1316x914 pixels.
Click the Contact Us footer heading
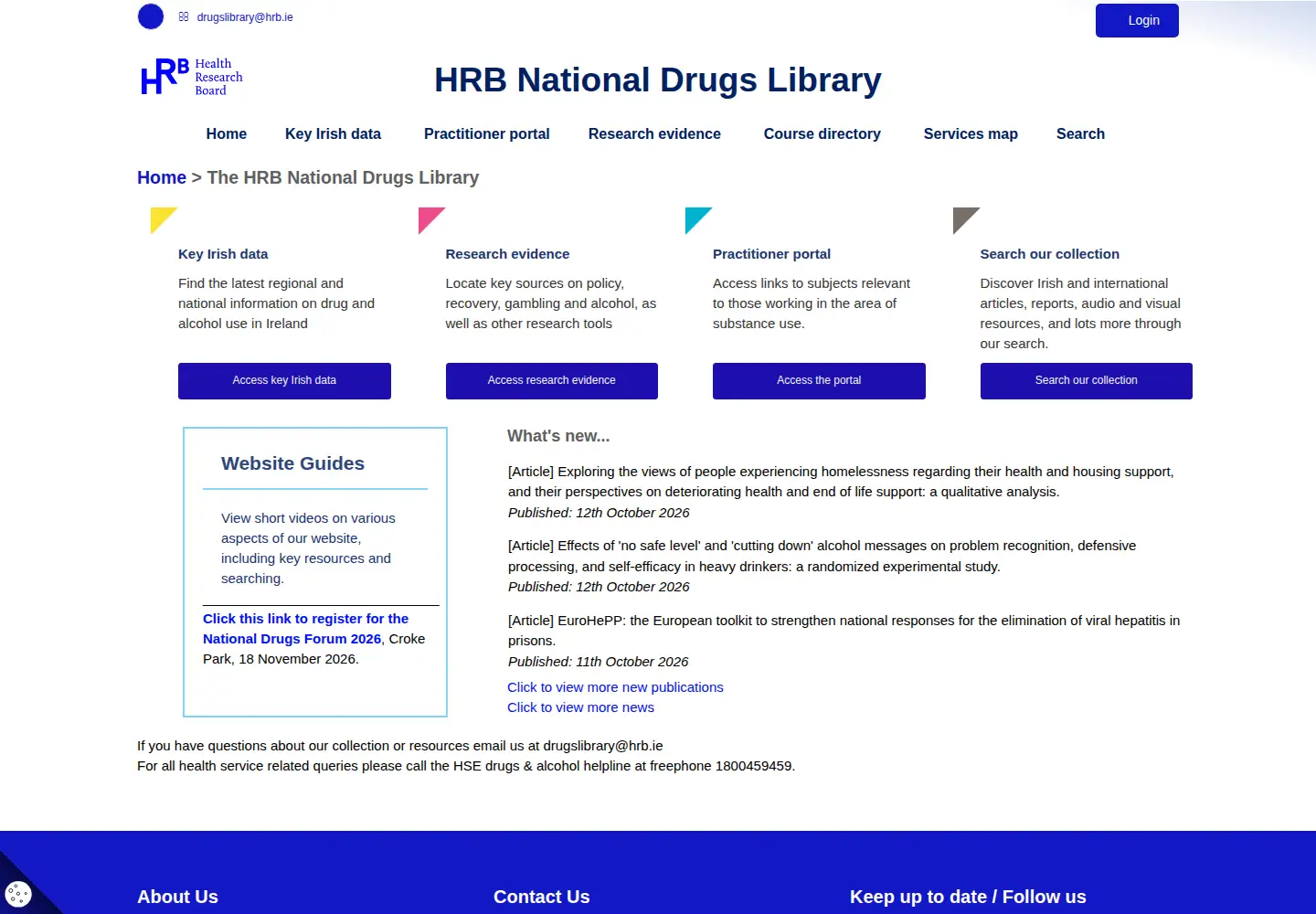(542, 897)
